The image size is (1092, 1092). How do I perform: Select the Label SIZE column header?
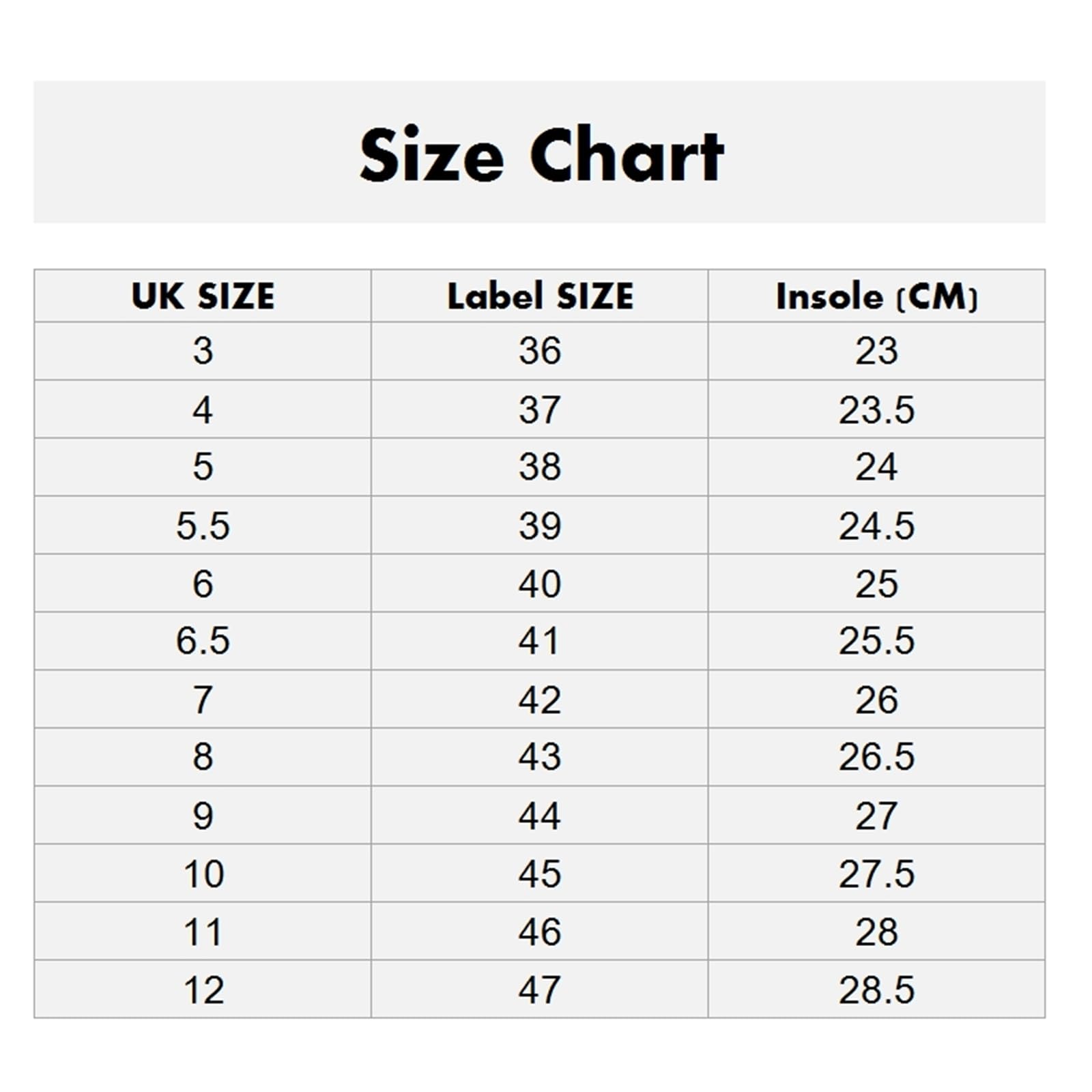point(540,296)
